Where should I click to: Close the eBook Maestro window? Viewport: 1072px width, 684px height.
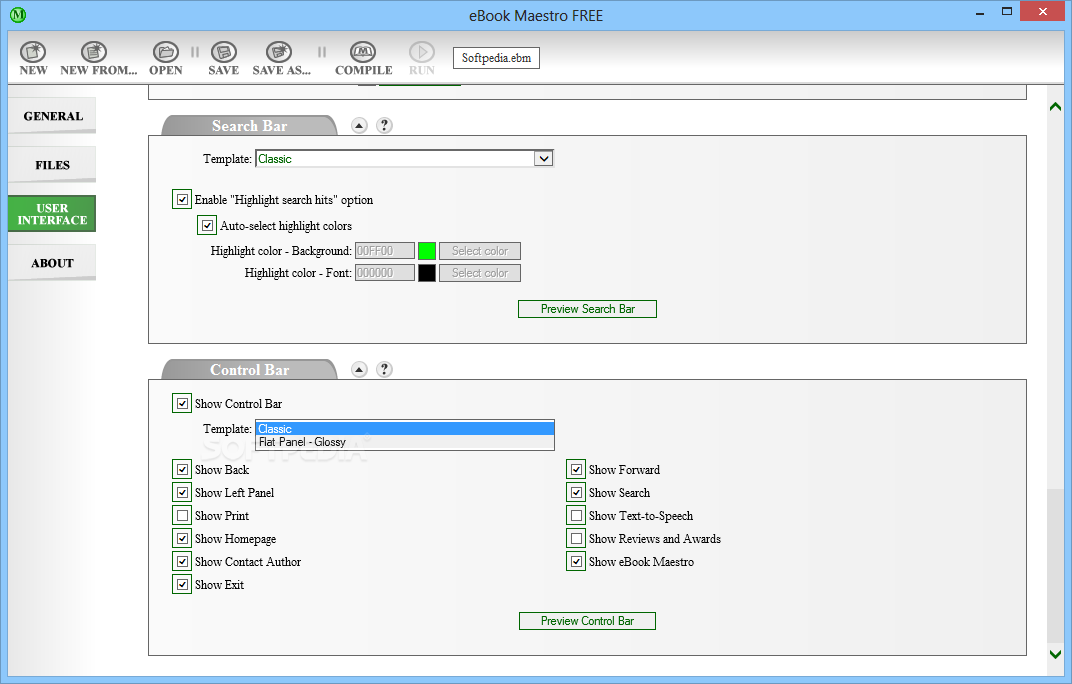(1043, 12)
